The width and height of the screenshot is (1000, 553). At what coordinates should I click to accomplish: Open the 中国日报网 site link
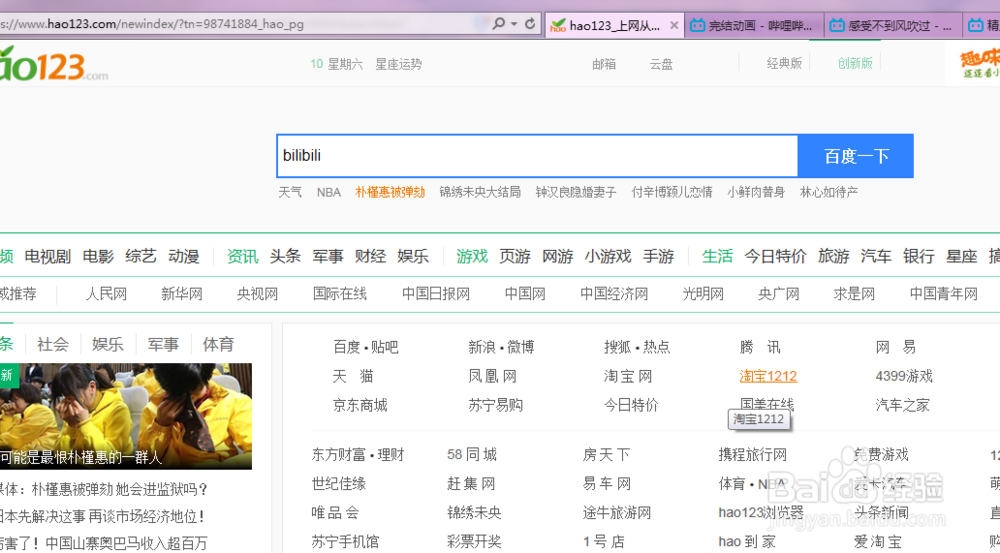[x=436, y=294]
